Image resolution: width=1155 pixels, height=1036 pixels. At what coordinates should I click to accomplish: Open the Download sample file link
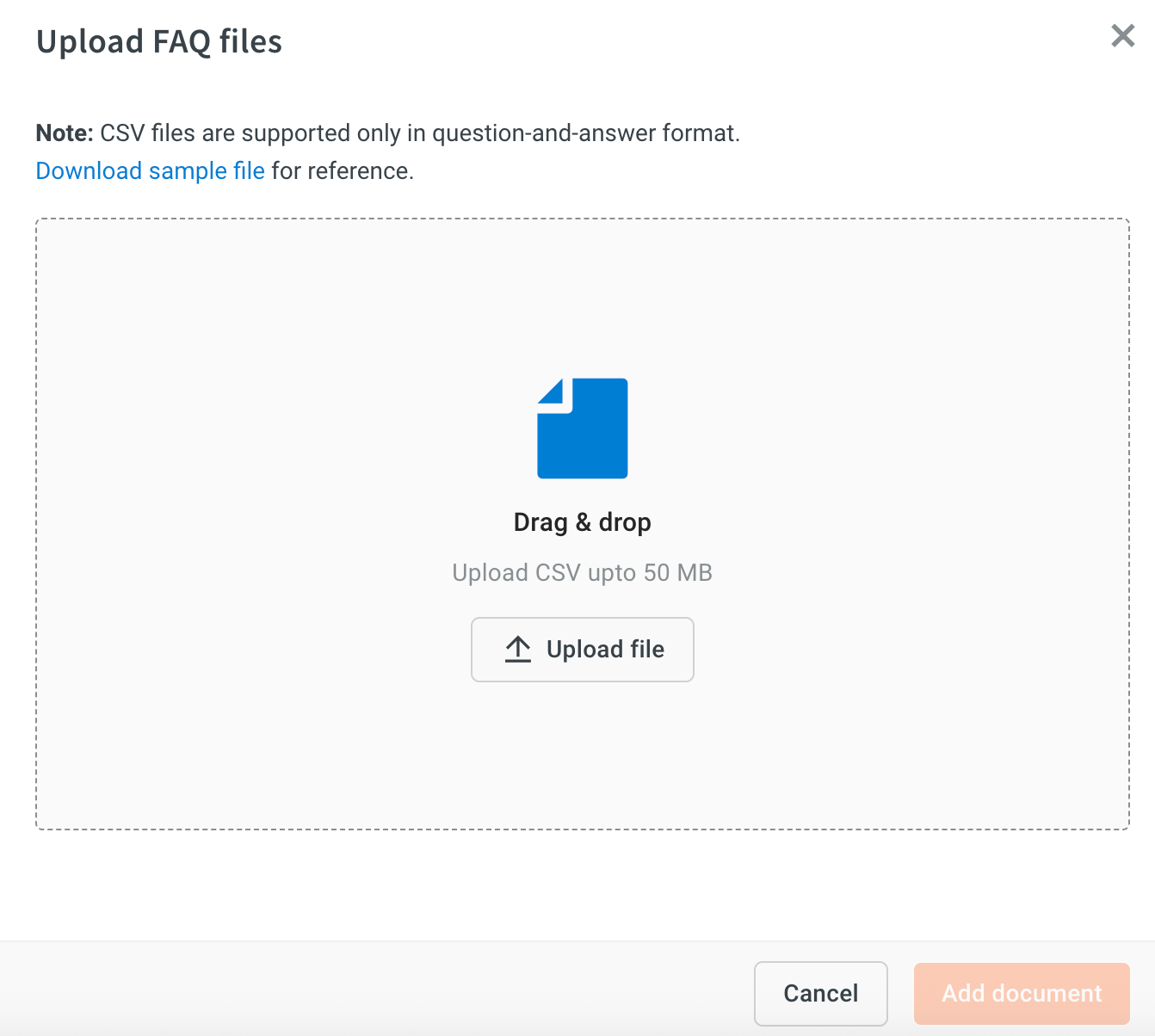pyautogui.click(x=151, y=171)
